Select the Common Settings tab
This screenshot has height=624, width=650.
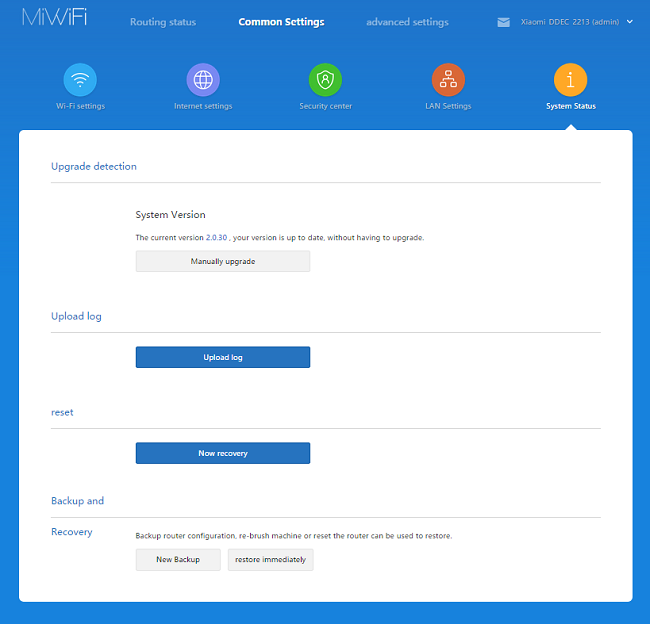point(281,22)
